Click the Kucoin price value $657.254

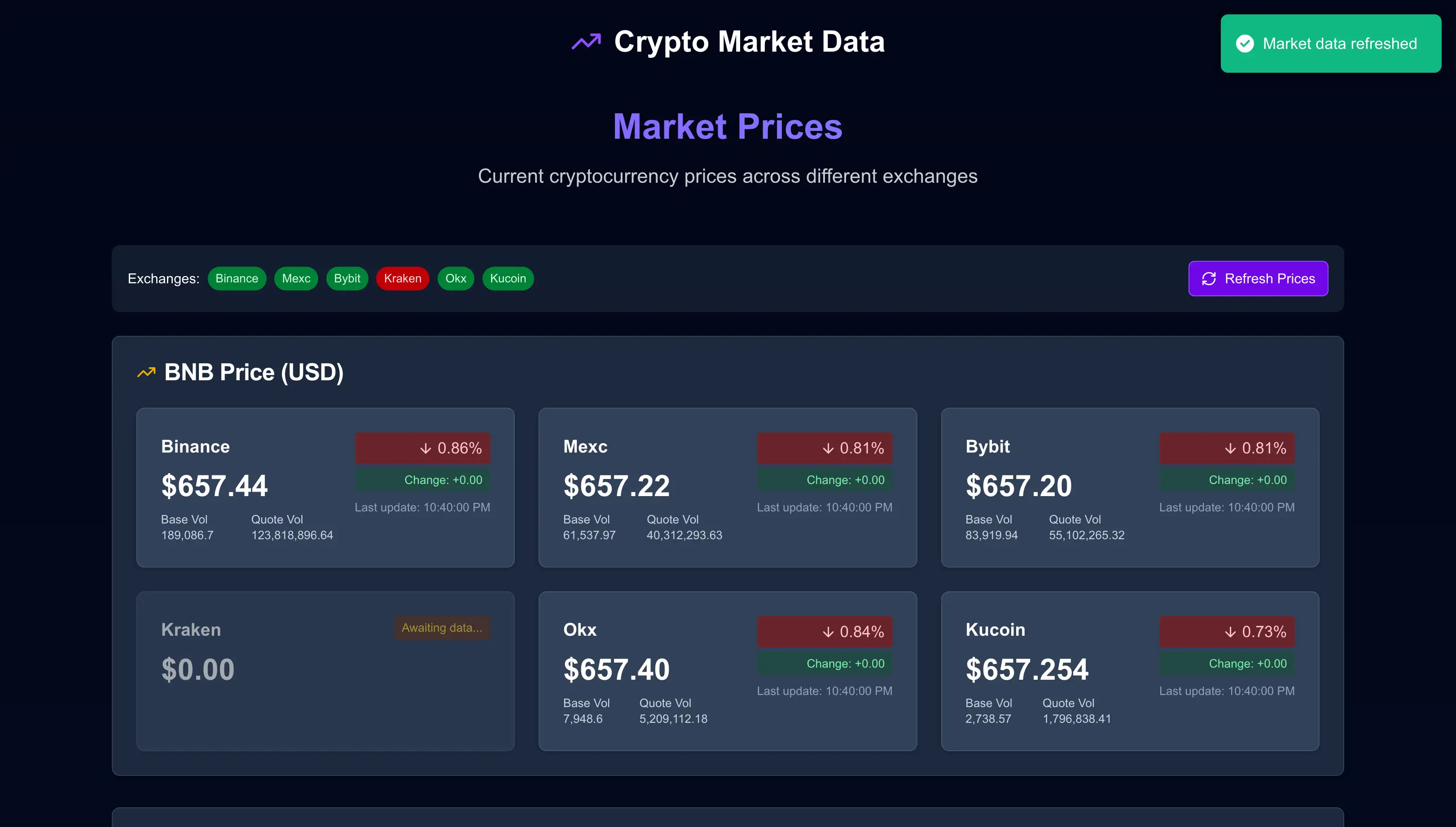point(1026,669)
